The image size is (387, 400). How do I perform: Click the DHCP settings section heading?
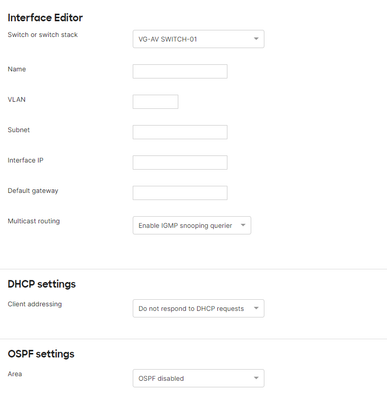point(42,284)
